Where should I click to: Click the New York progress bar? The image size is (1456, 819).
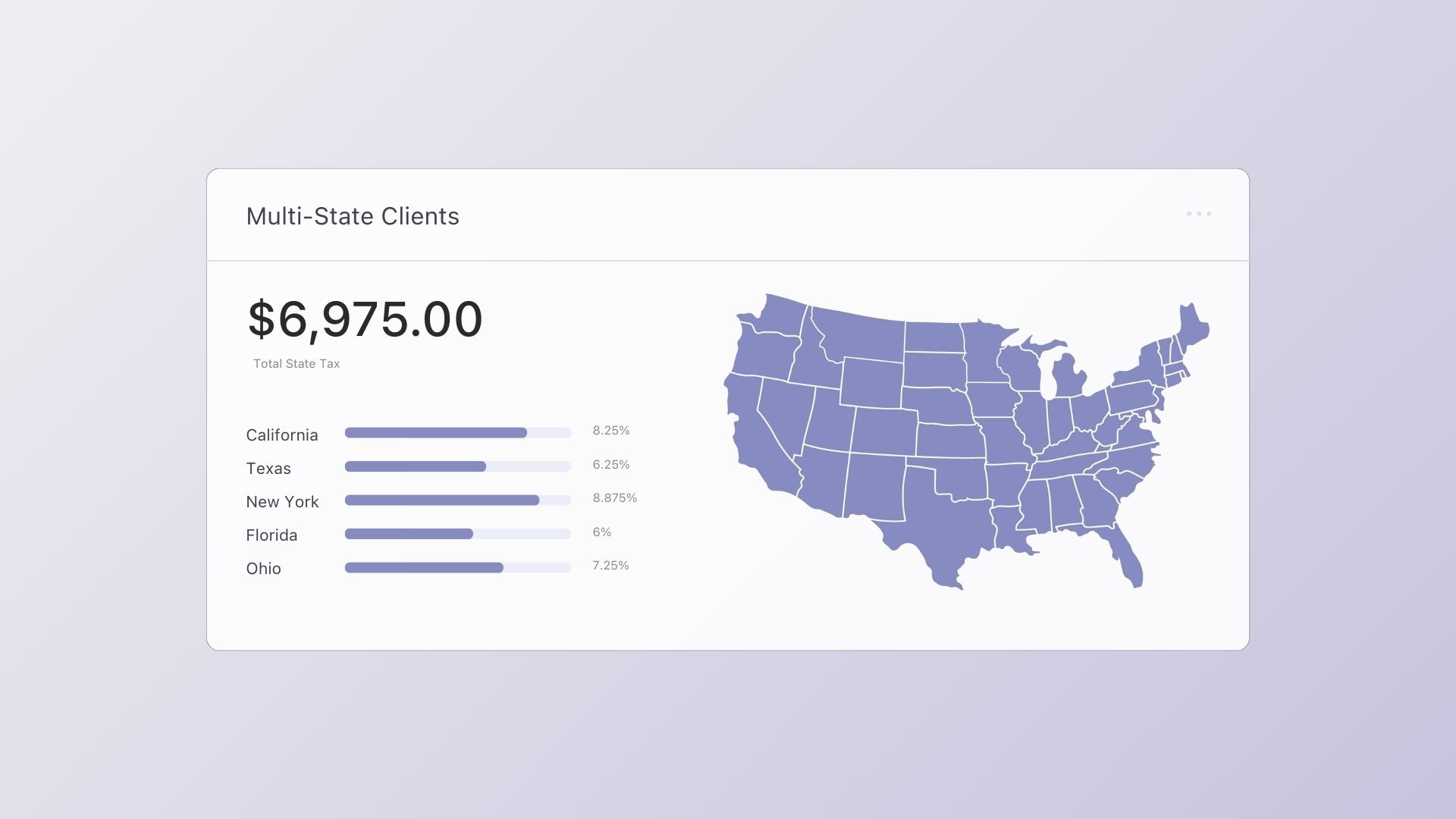[457, 500]
